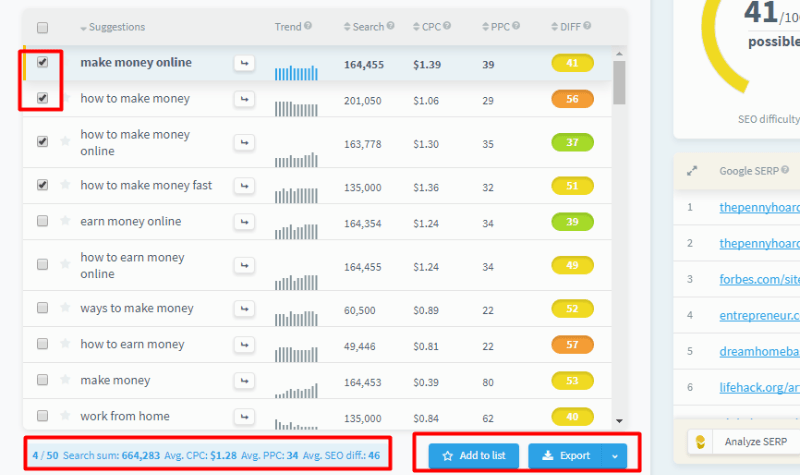The height and width of the screenshot is (475, 800).
Task: Click difficulty badge 56 for how to make money
Action: (572, 99)
